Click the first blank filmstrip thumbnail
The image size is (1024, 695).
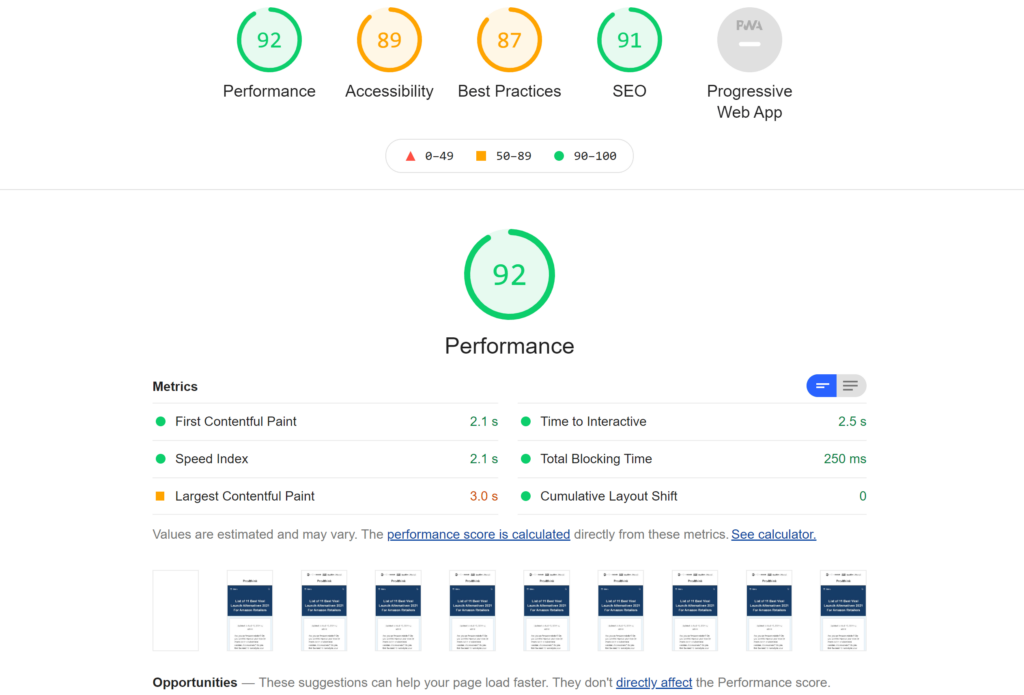click(x=175, y=610)
